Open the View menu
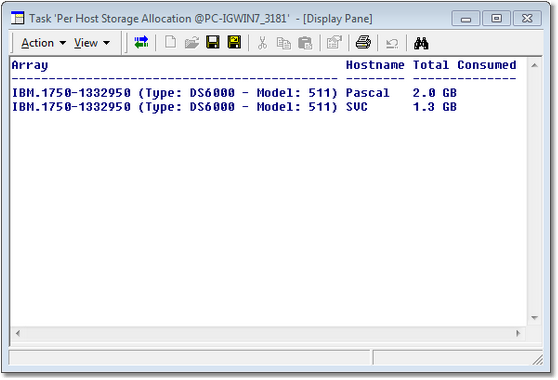This screenshot has width=558, height=380. [x=91, y=43]
